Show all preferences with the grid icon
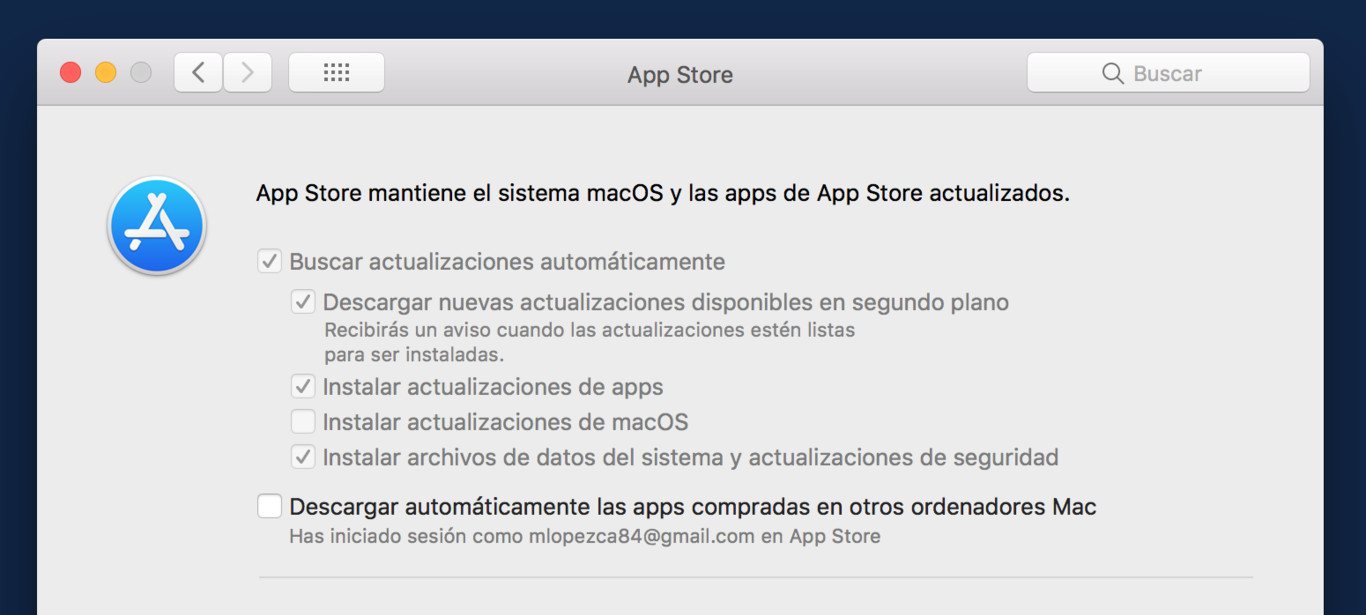Screen dimensions: 1366x615 coord(336,73)
